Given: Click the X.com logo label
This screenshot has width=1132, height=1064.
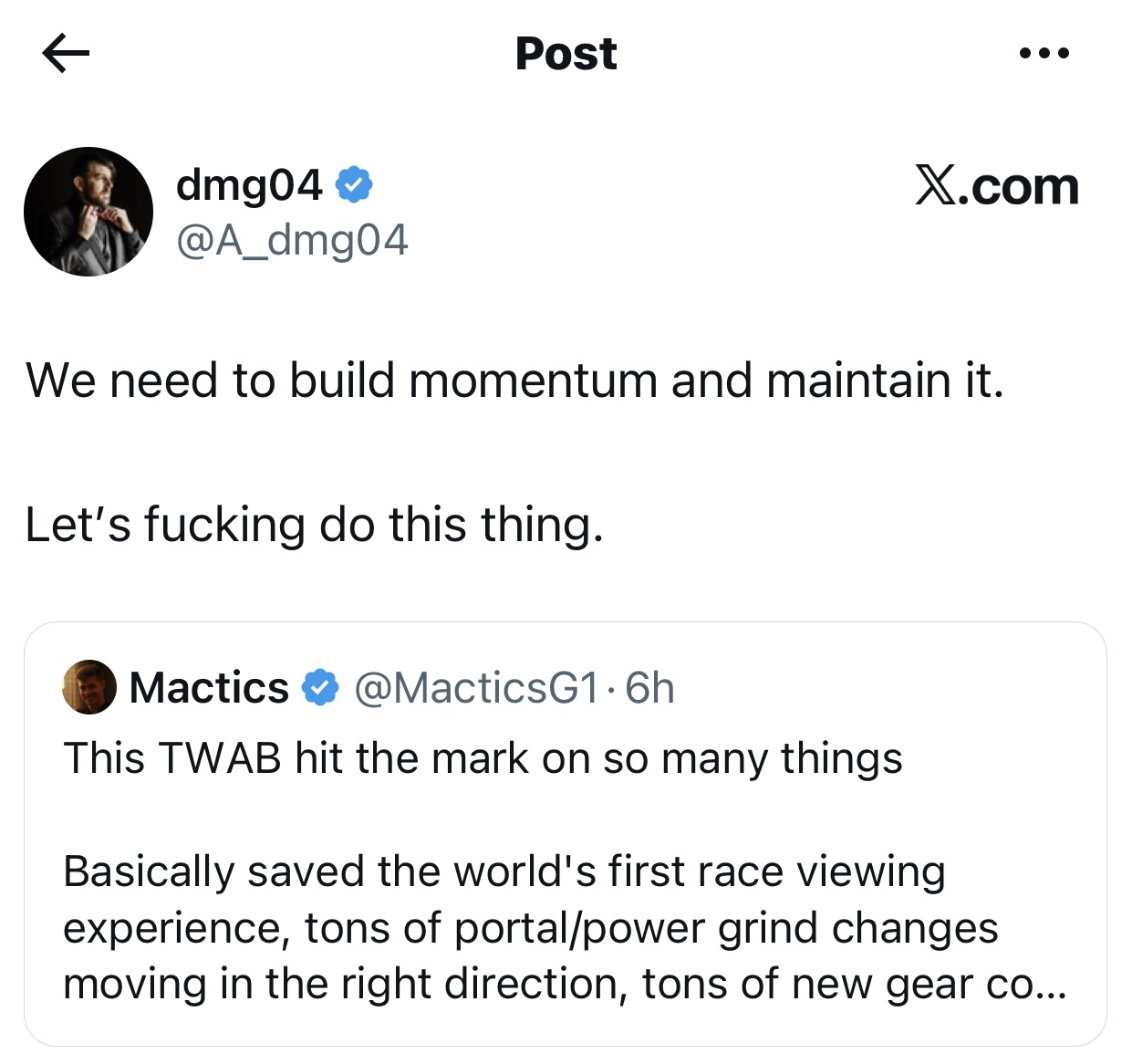Looking at the screenshot, I should [997, 186].
